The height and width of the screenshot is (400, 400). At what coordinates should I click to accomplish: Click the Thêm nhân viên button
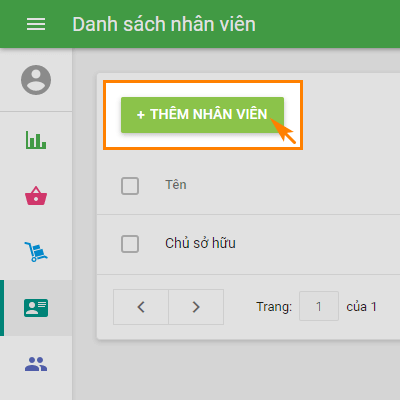202,115
